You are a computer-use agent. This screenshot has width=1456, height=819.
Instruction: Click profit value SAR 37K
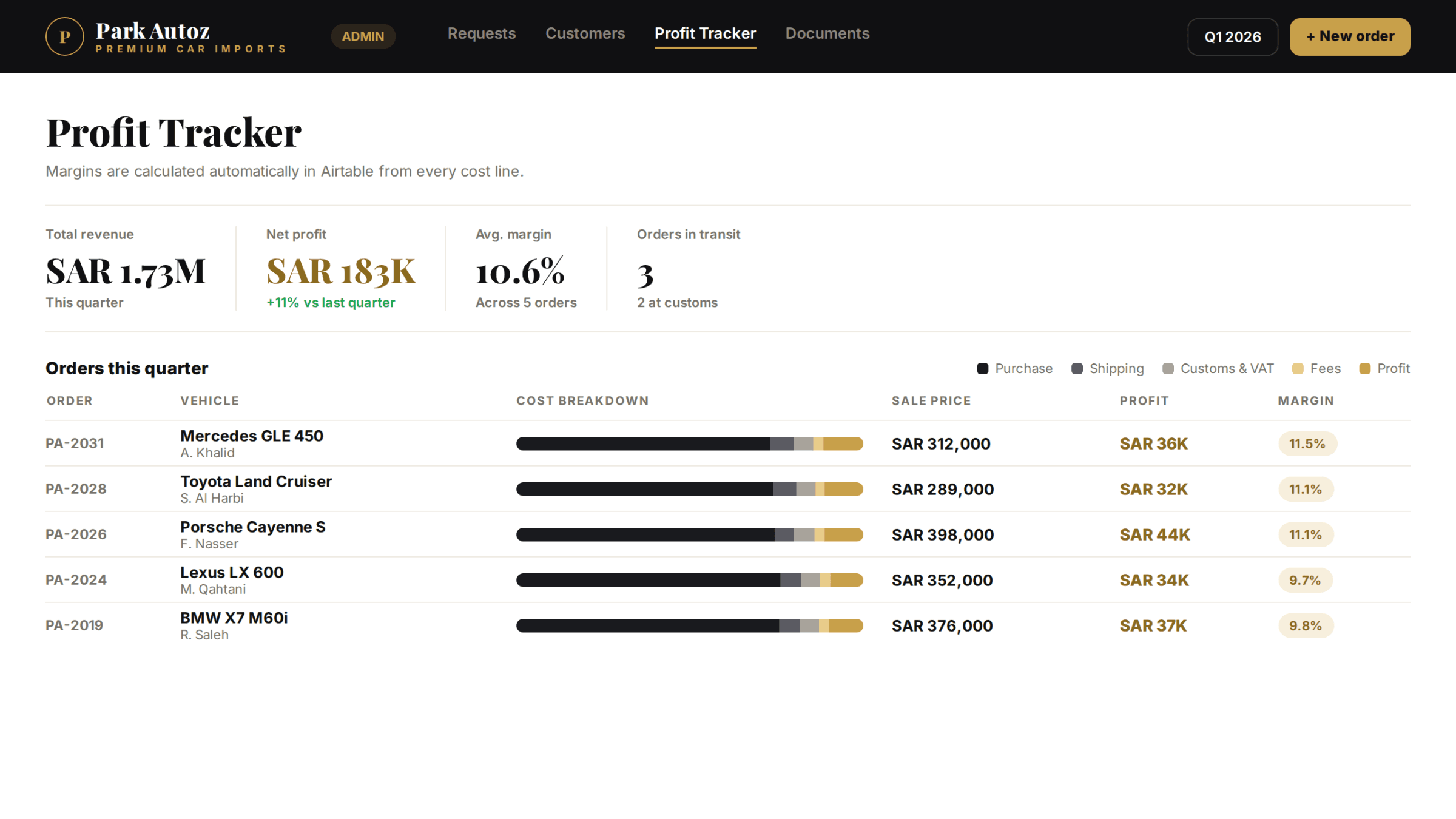pos(1153,626)
